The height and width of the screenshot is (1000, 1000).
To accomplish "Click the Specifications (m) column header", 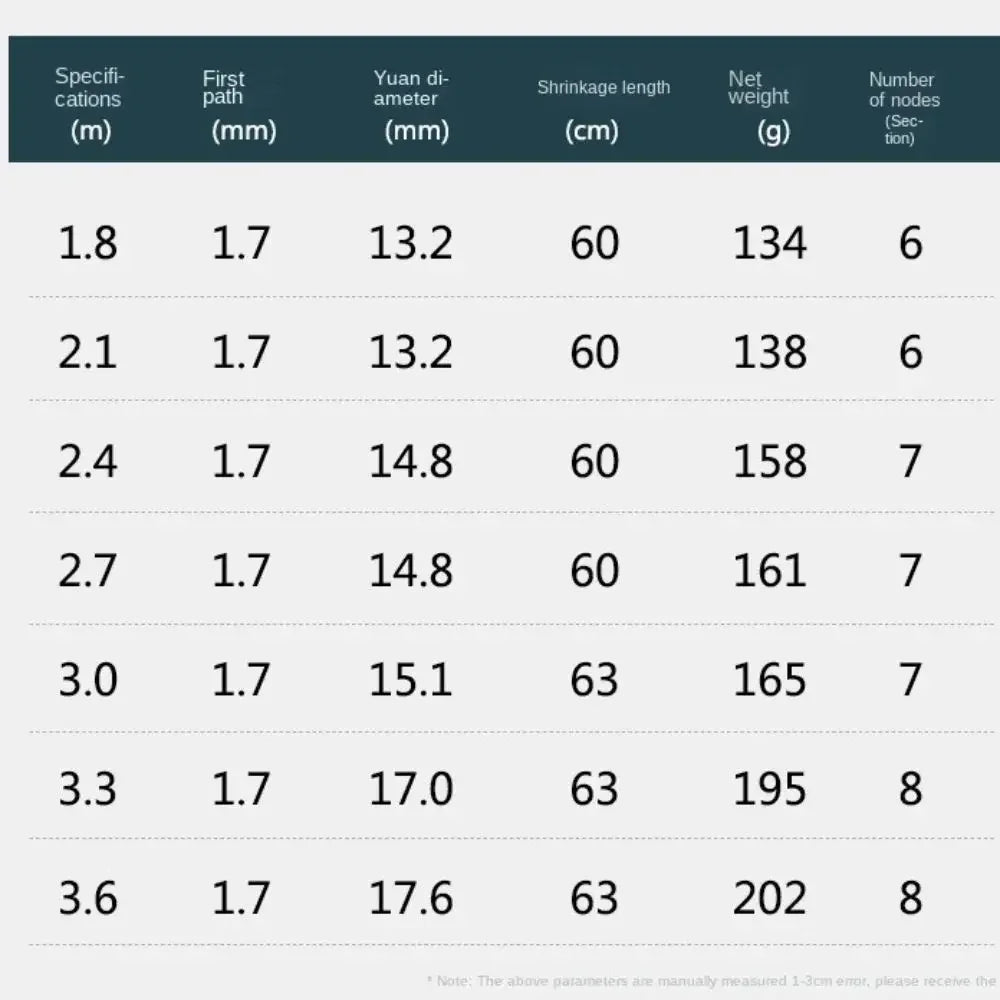I will [89, 105].
